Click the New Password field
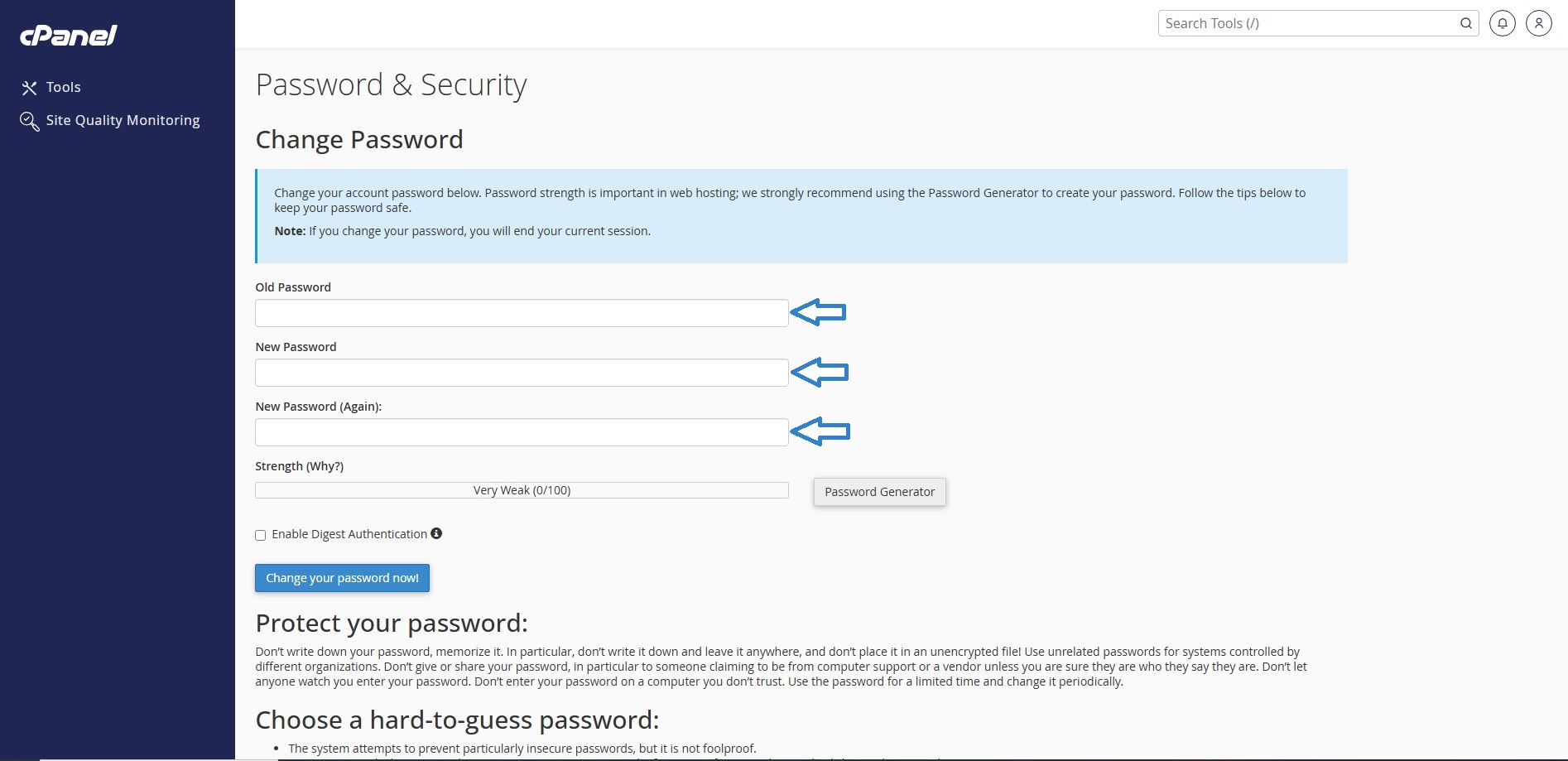Viewport: 1568px width, 761px height. coord(522,373)
